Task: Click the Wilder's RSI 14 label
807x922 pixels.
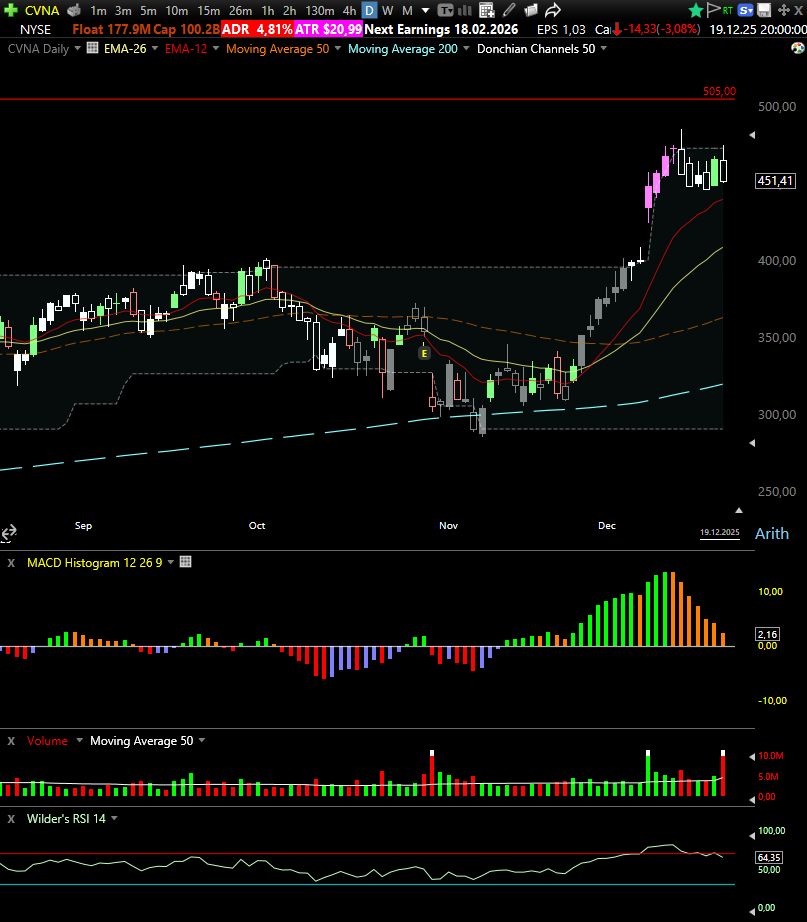Action: [x=66, y=819]
